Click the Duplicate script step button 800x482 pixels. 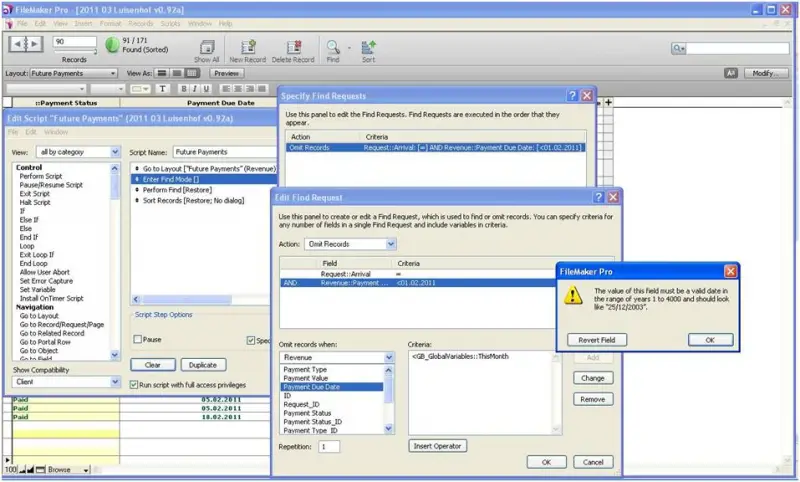click(x=203, y=365)
